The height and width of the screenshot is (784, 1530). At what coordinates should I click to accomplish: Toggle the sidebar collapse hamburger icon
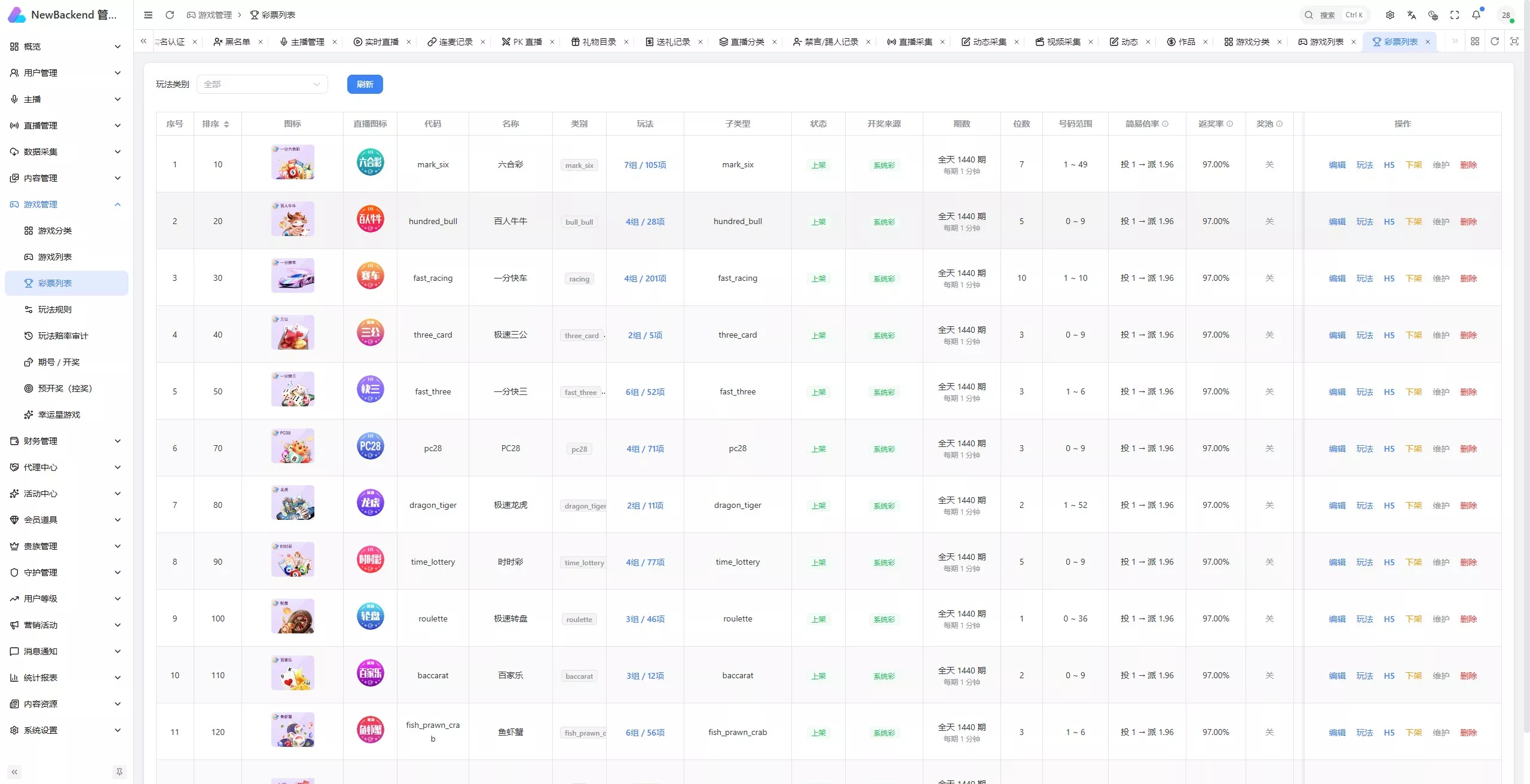click(x=148, y=15)
